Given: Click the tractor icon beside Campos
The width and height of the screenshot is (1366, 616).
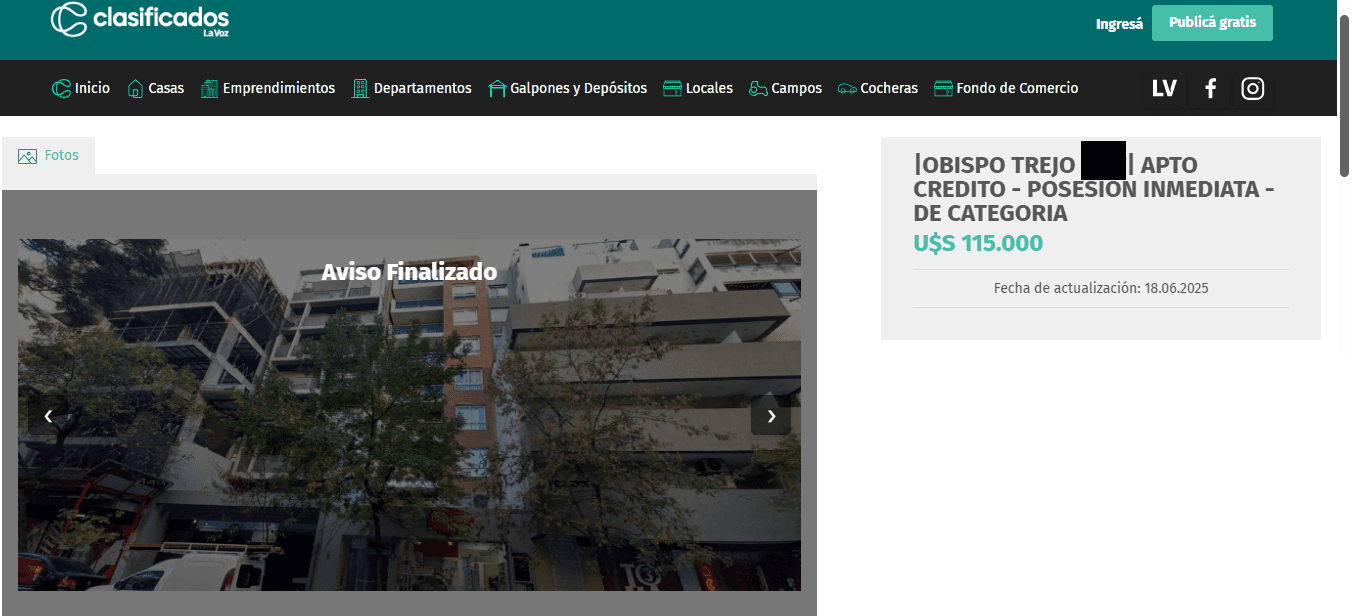Looking at the screenshot, I should [x=758, y=89].
